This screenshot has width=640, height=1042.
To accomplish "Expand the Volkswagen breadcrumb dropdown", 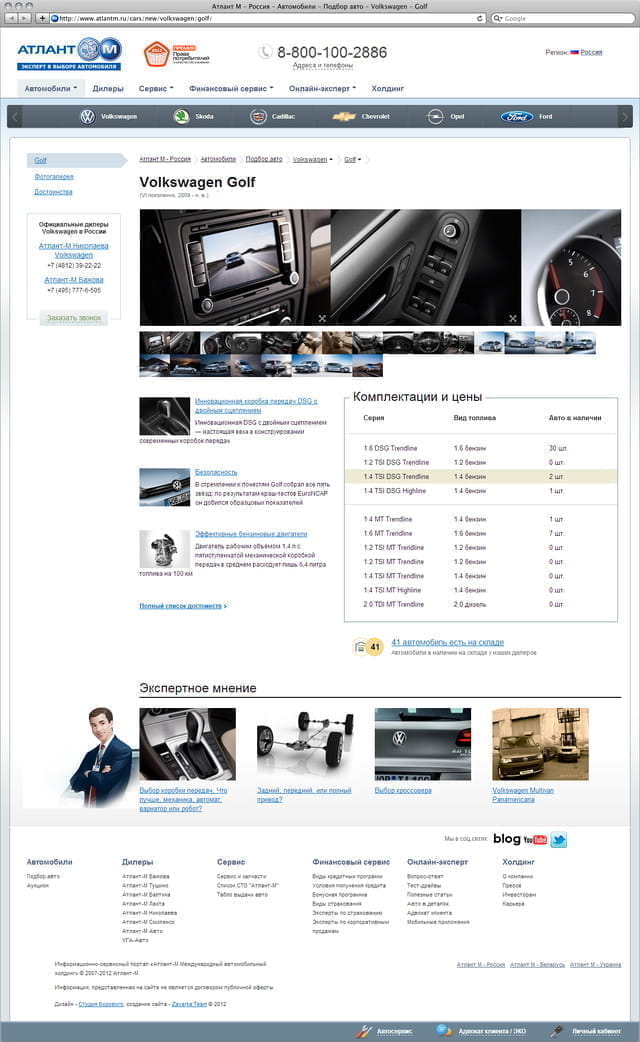I will click(x=331, y=159).
